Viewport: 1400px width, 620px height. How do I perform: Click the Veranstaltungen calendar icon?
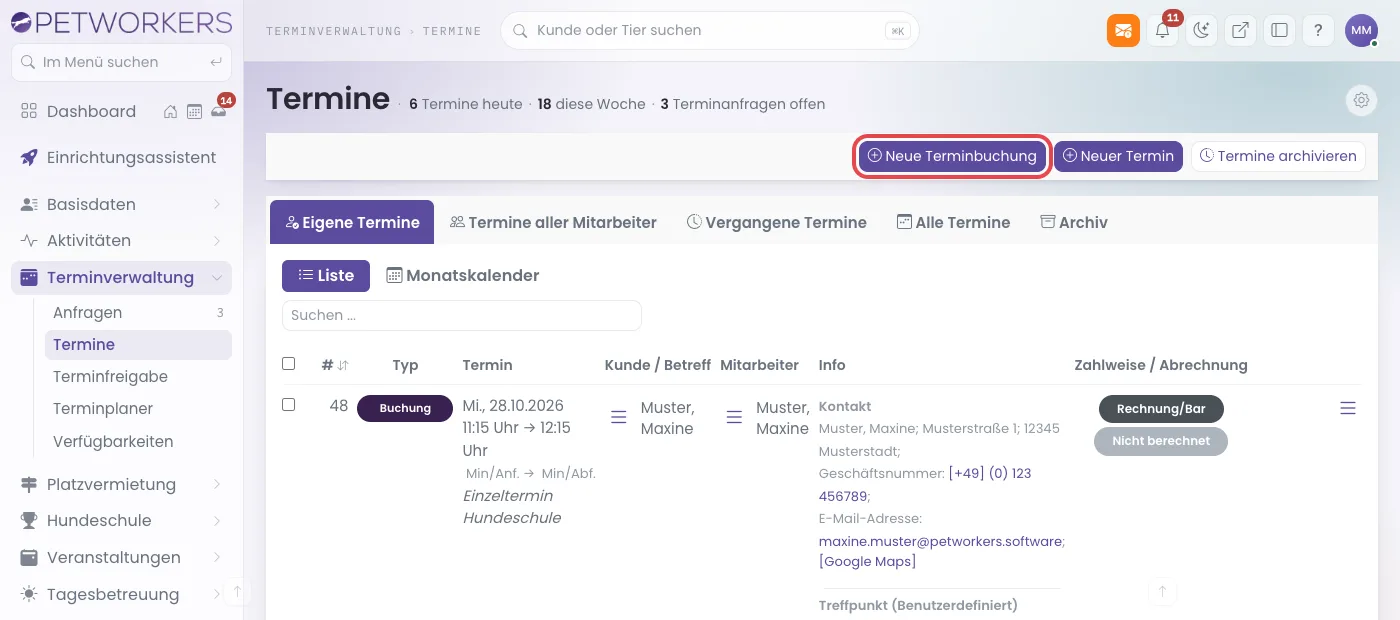coord(29,557)
